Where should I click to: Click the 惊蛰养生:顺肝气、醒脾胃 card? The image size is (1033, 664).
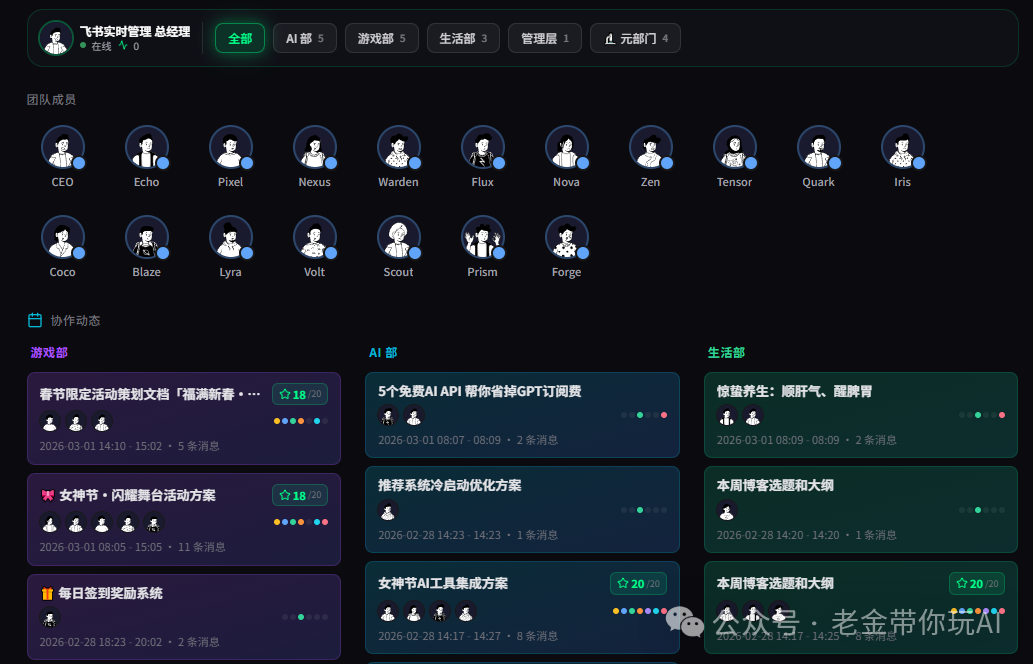860,413
